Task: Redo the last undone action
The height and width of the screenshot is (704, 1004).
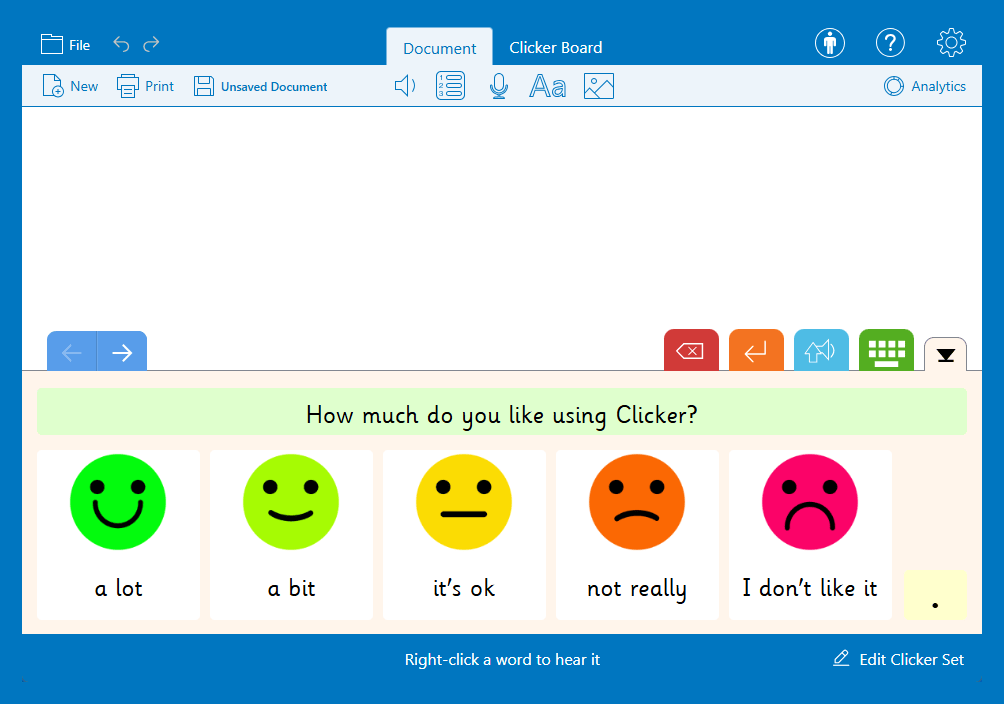Action: 151,44
